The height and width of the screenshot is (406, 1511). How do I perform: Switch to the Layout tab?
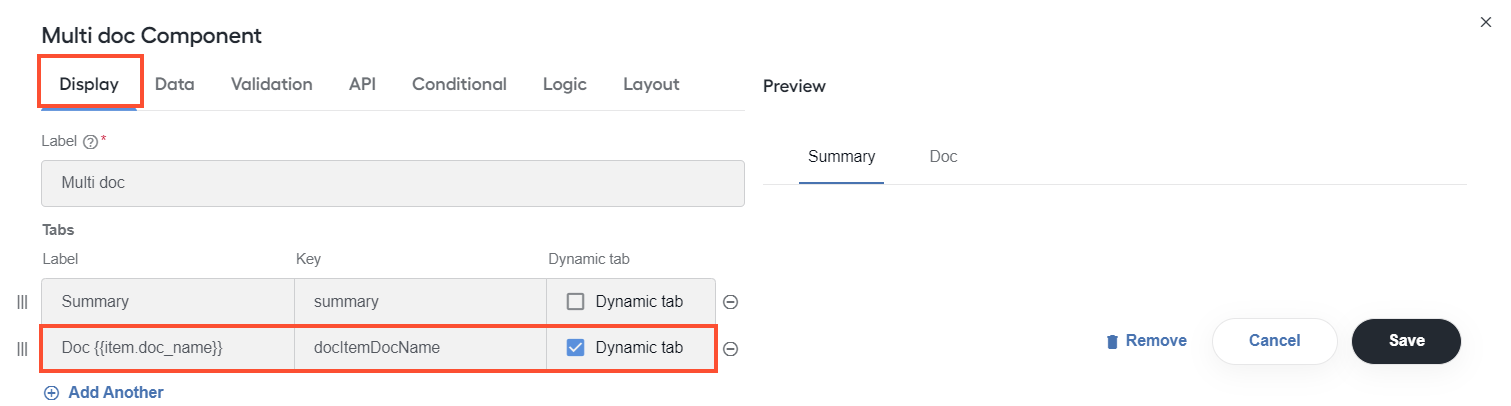(651, 84)
